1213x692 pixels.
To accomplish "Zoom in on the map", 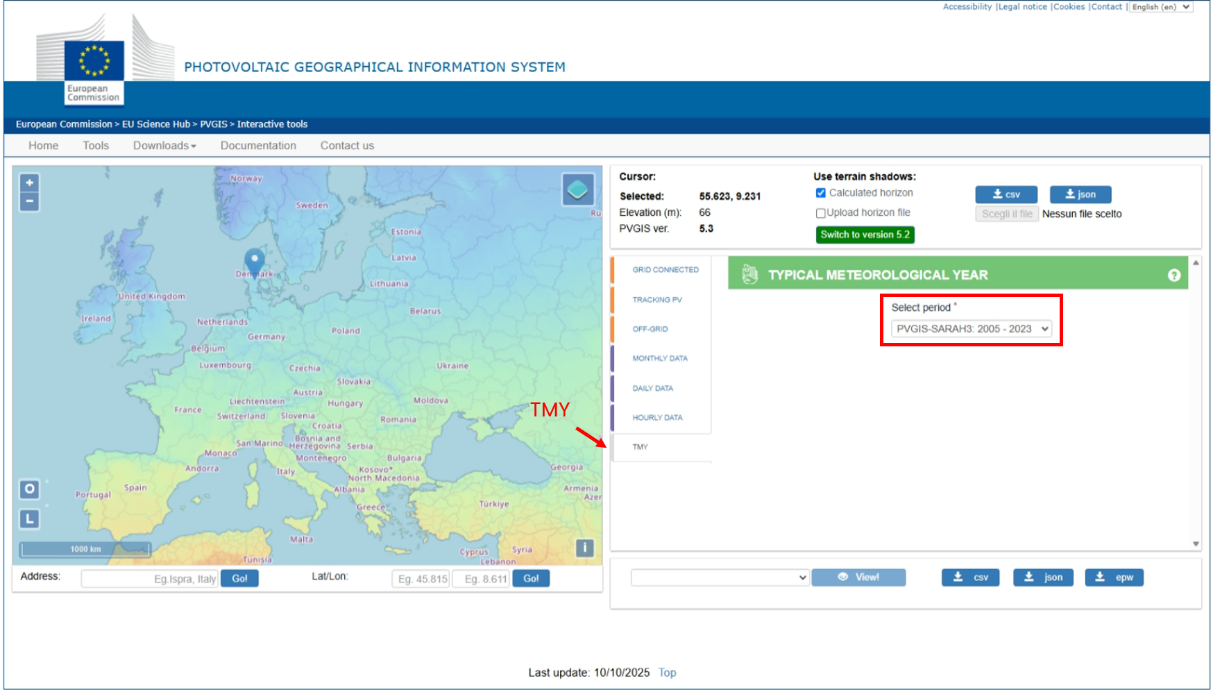I will pyautogui.click(x=30, y=183).
